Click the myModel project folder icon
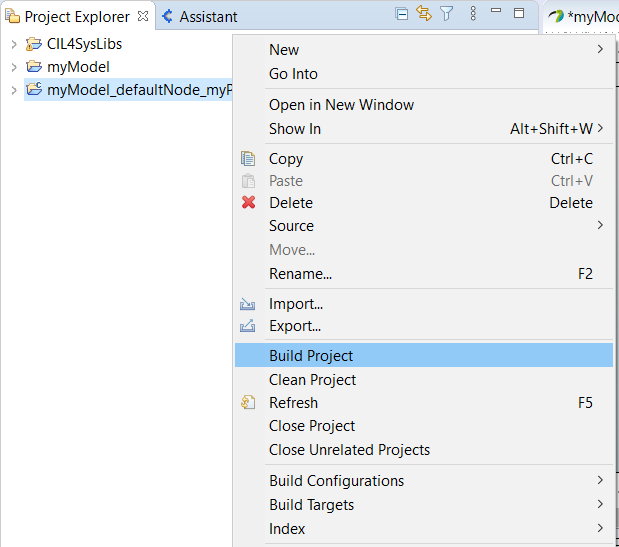619x547 pixels. [34, 67]
